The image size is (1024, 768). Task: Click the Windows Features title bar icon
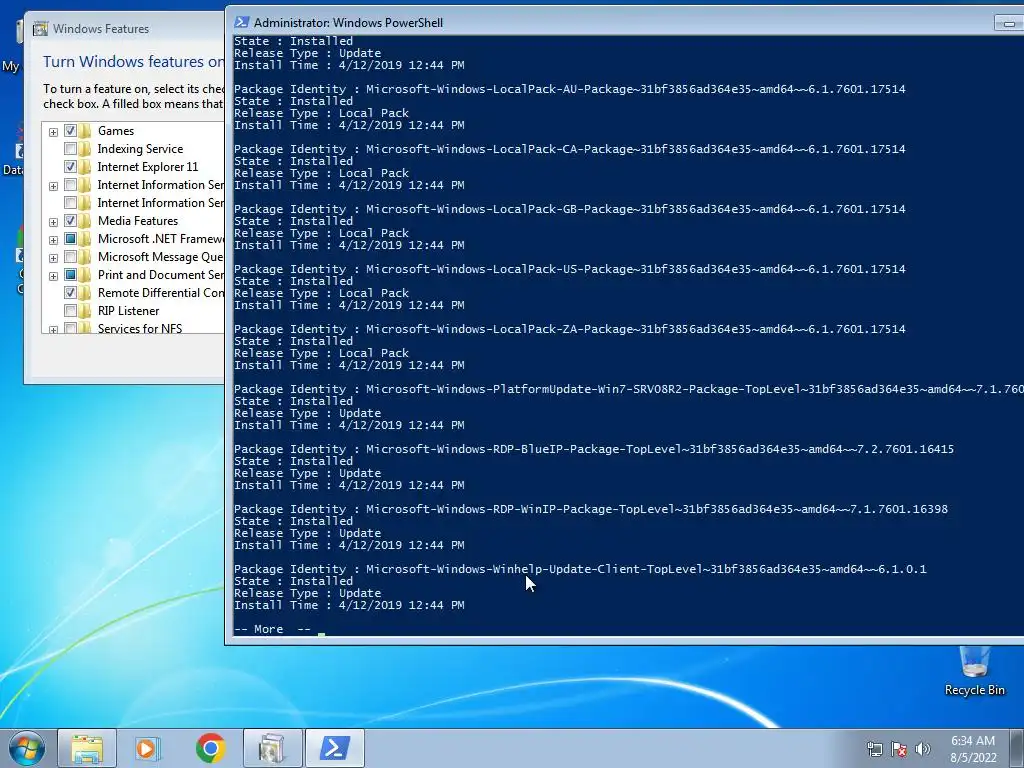pos(40,29)
